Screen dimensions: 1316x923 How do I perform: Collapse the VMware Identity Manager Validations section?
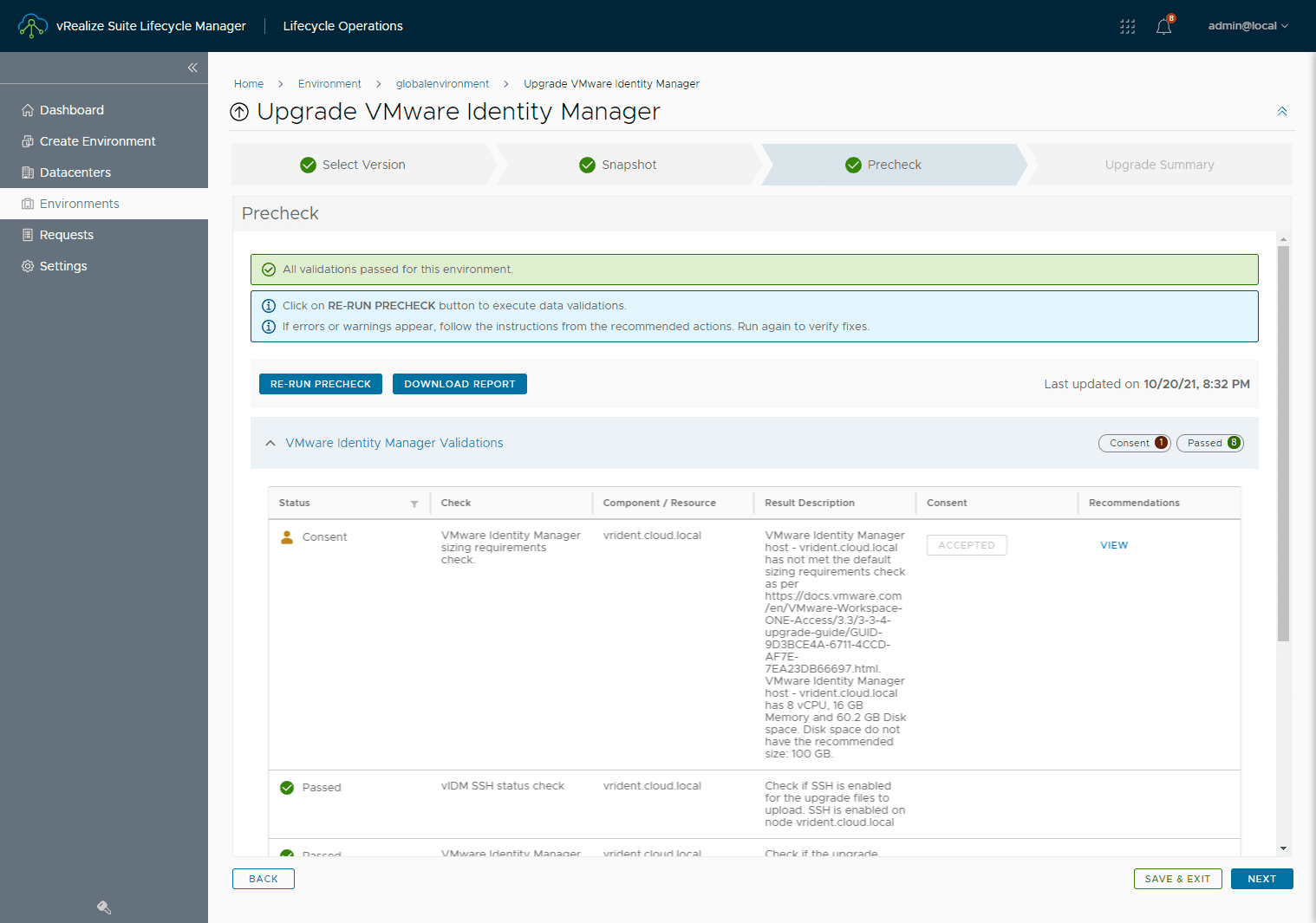point(270,443)
